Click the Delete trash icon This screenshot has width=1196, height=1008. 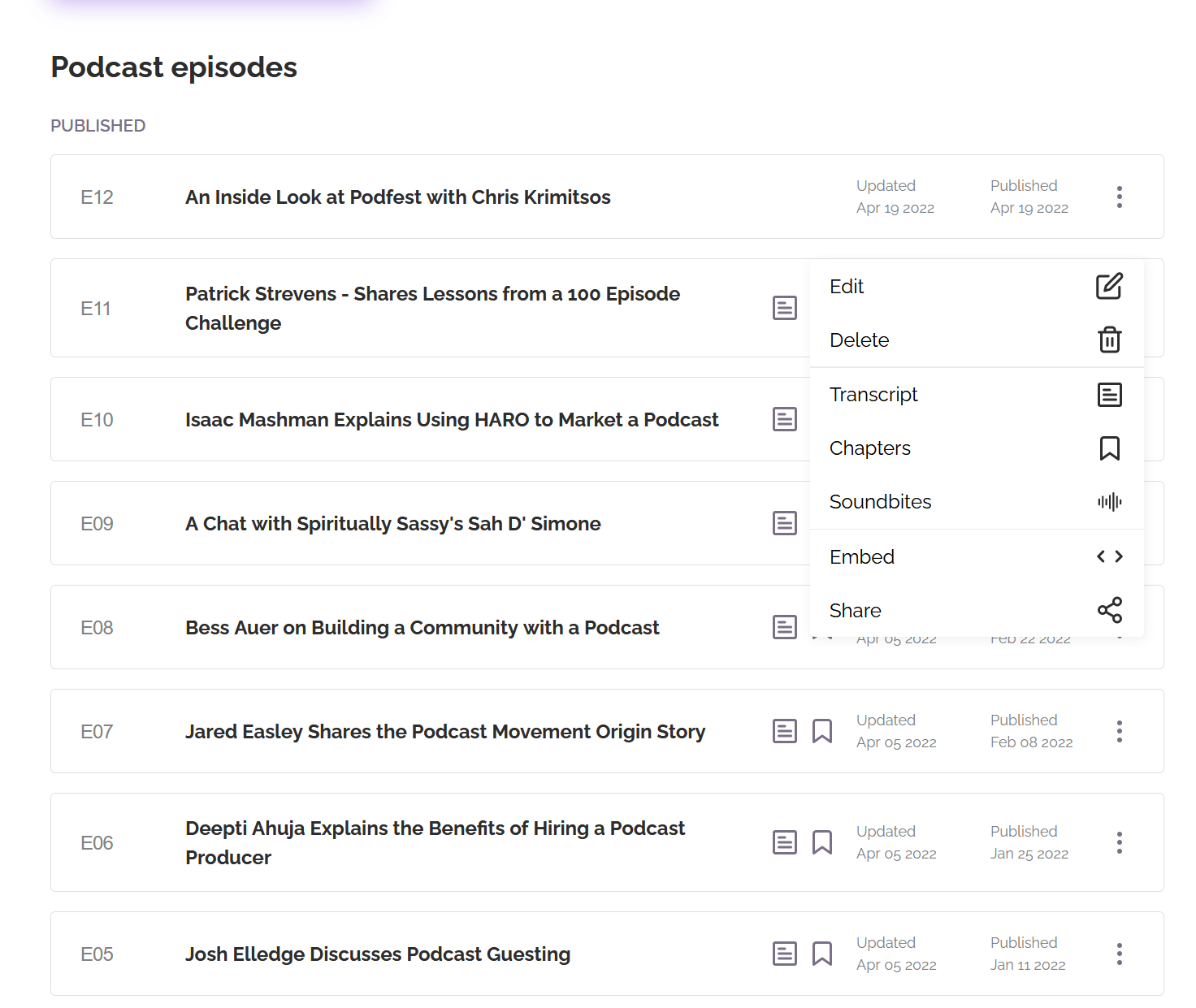[x=1110, y=340]
